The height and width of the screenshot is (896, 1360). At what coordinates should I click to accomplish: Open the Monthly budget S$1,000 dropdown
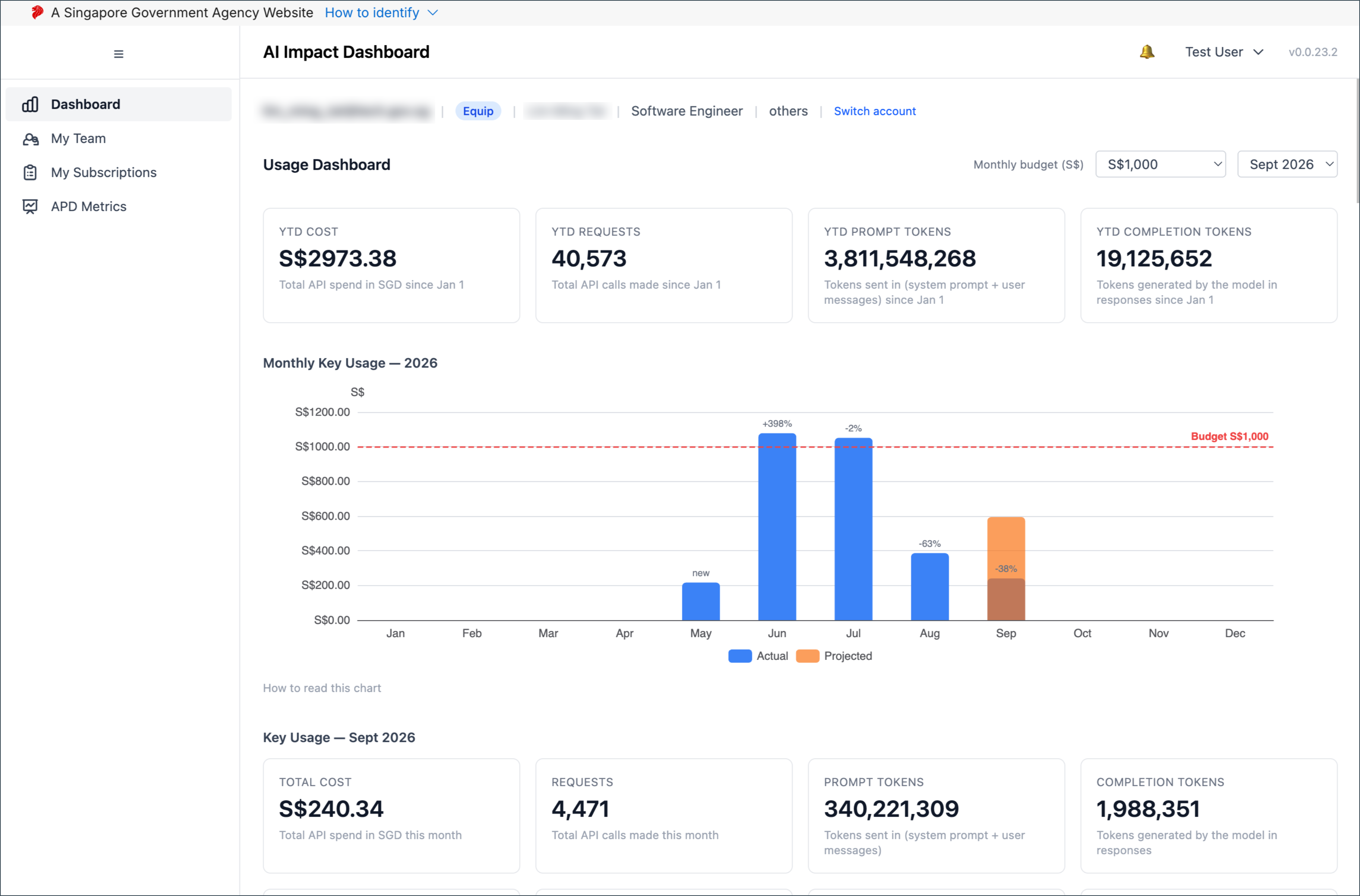1161,165
